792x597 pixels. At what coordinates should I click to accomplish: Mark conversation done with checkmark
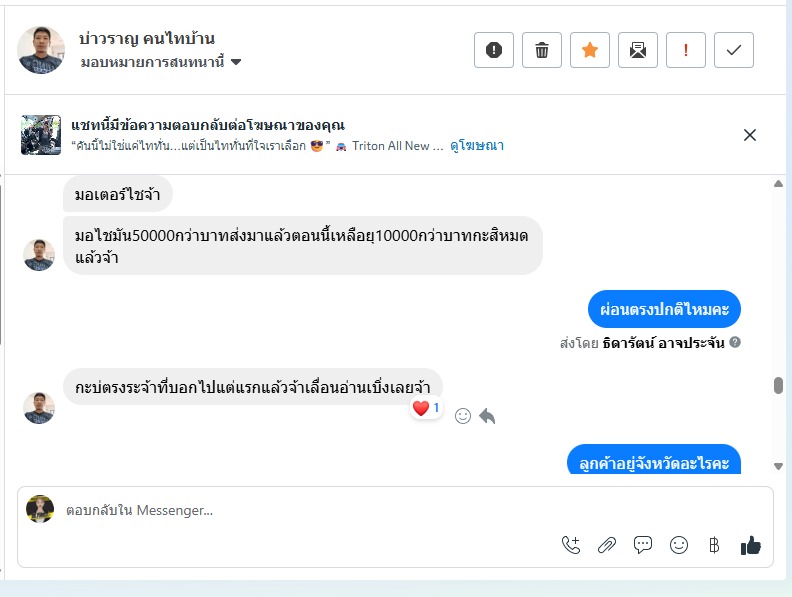coord(734,50)
